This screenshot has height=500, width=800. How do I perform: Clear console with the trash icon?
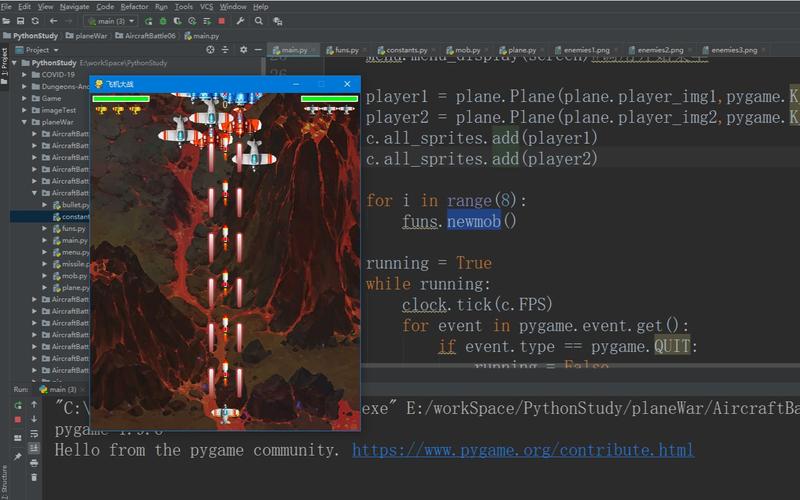[x=34, y=478]
